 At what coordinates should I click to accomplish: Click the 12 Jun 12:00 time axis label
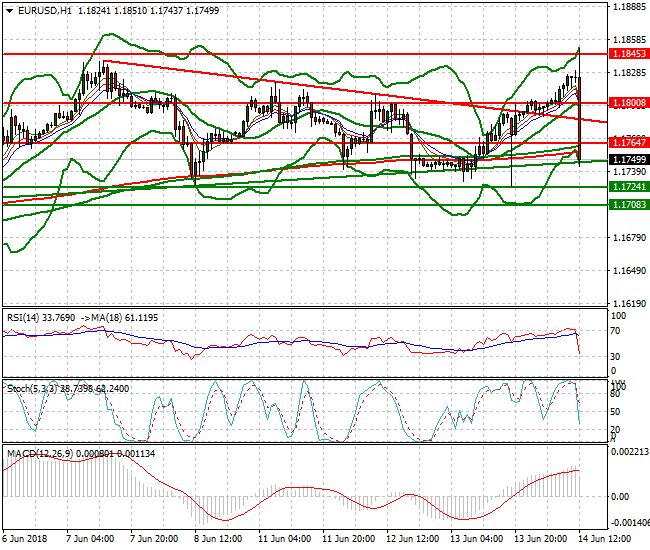412,539
